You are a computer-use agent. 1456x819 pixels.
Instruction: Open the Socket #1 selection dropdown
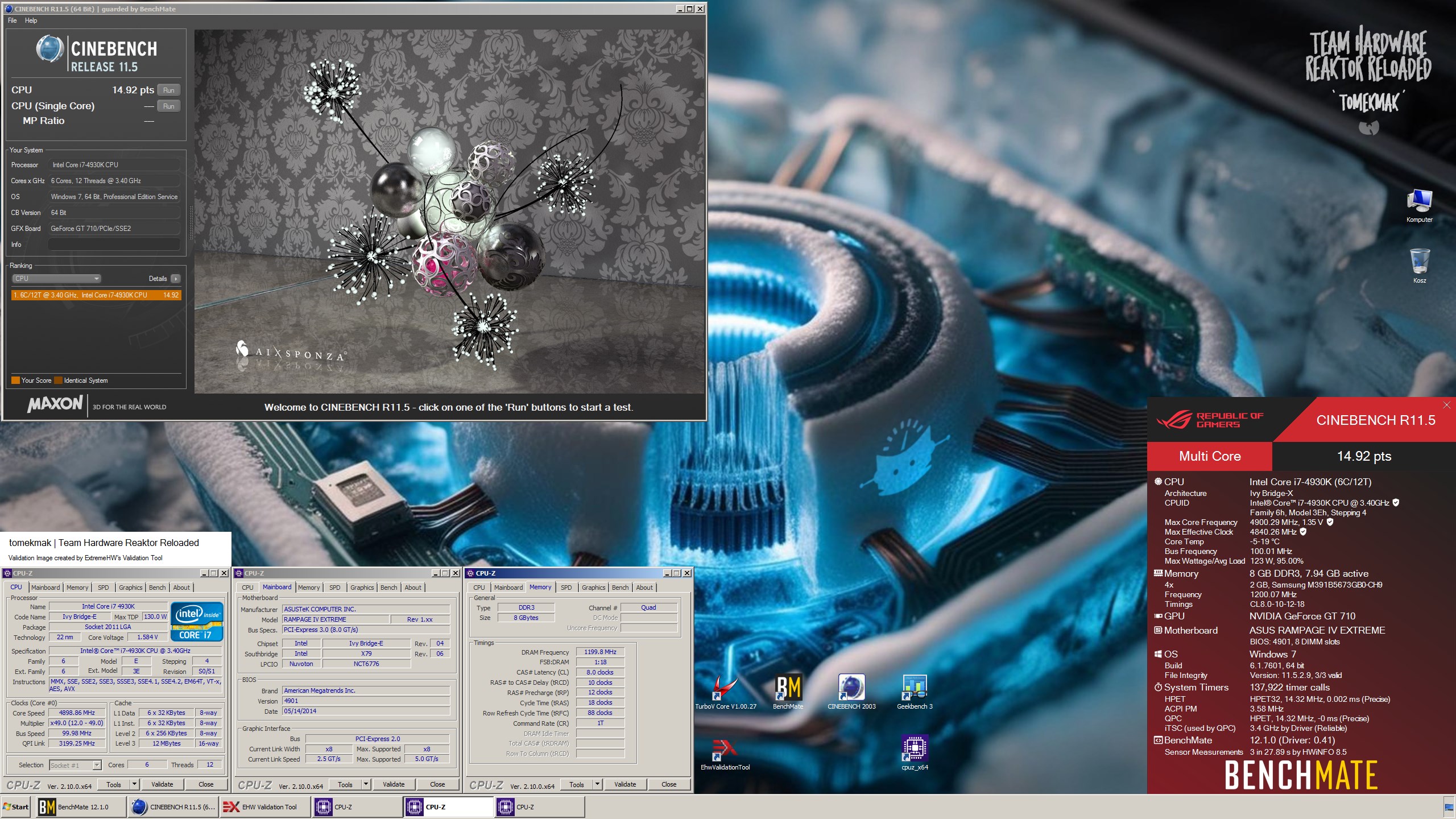pos(75,765)
